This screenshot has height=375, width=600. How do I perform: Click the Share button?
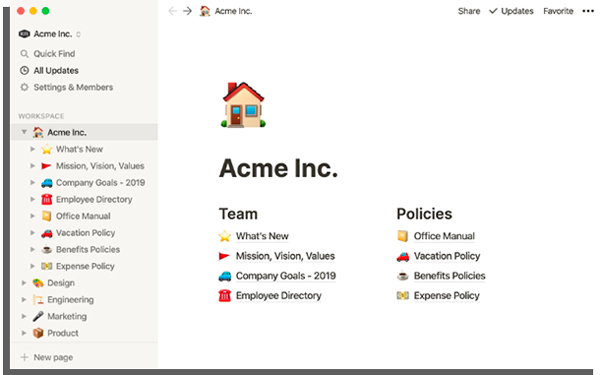[x=469, y=11]
